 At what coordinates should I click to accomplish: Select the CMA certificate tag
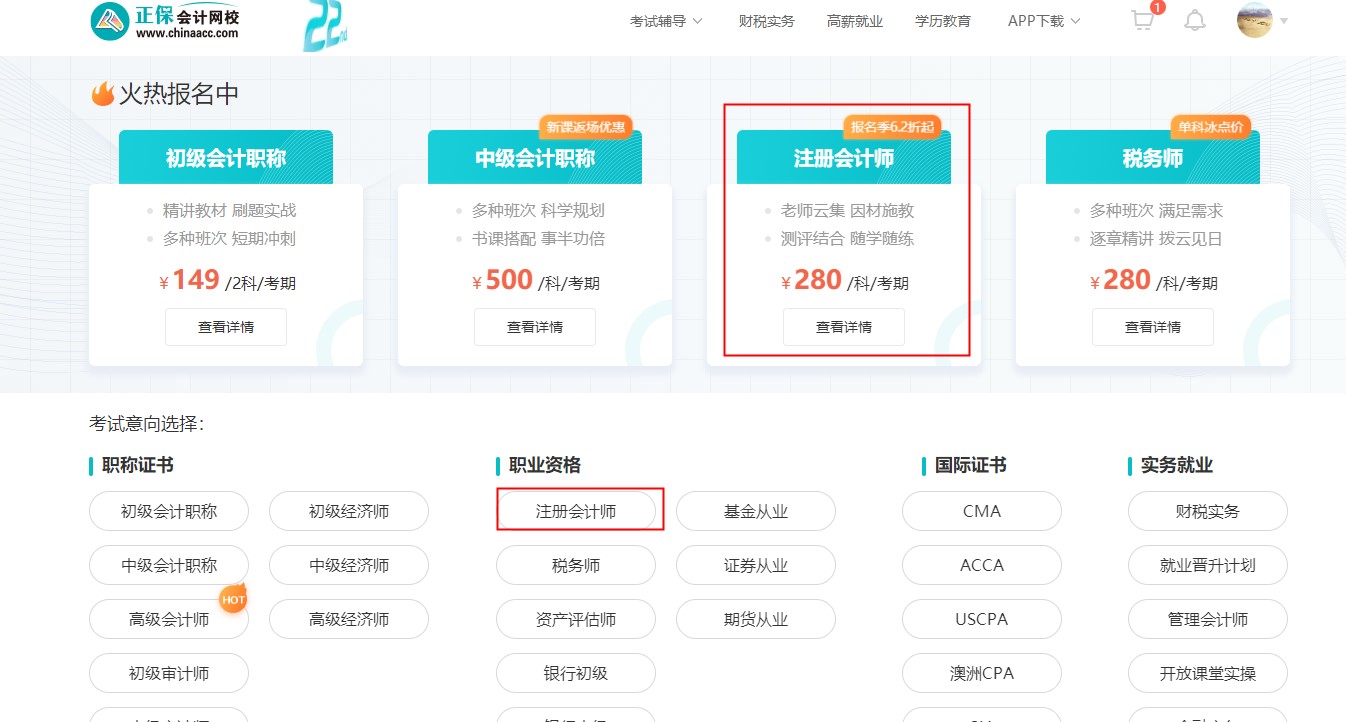pyautogui.click(x=981, y=511)
